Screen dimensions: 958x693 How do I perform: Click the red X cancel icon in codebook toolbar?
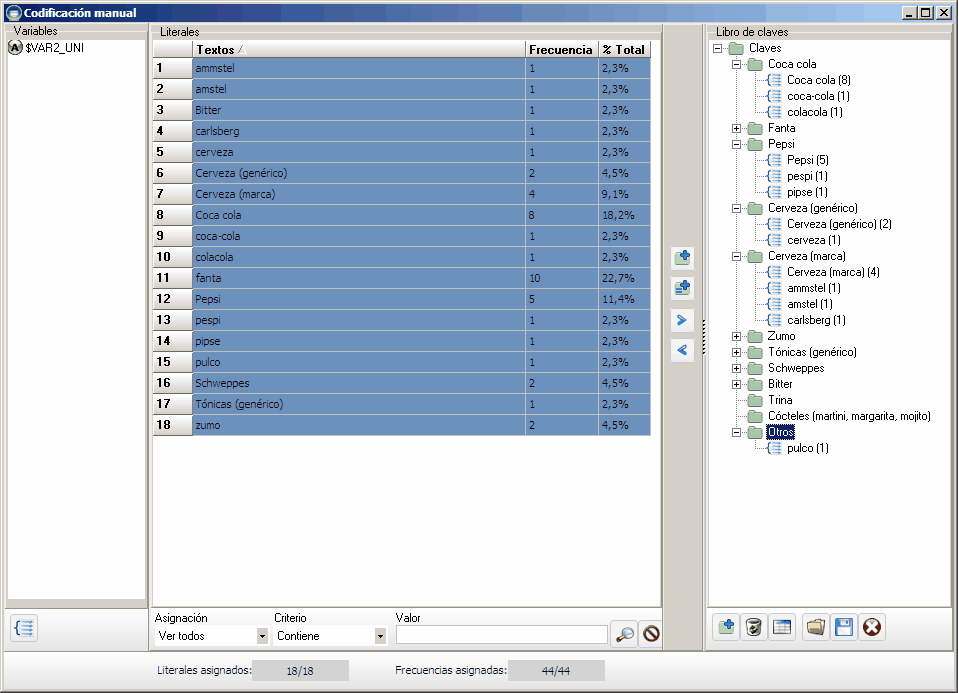(872, 627)
